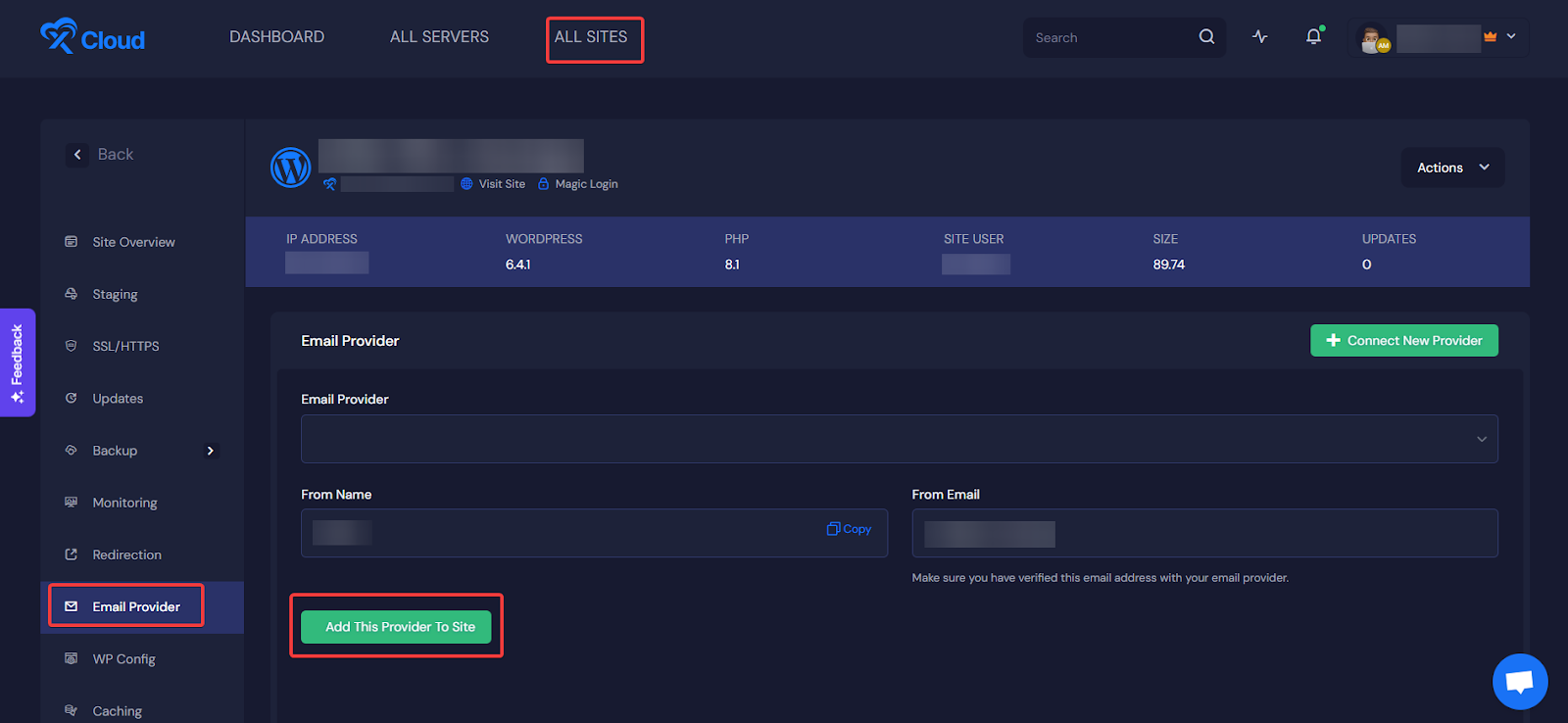Copy the From Name value
The height and width of the screenshot is (723, 1568).
click(x=849, y=529)
